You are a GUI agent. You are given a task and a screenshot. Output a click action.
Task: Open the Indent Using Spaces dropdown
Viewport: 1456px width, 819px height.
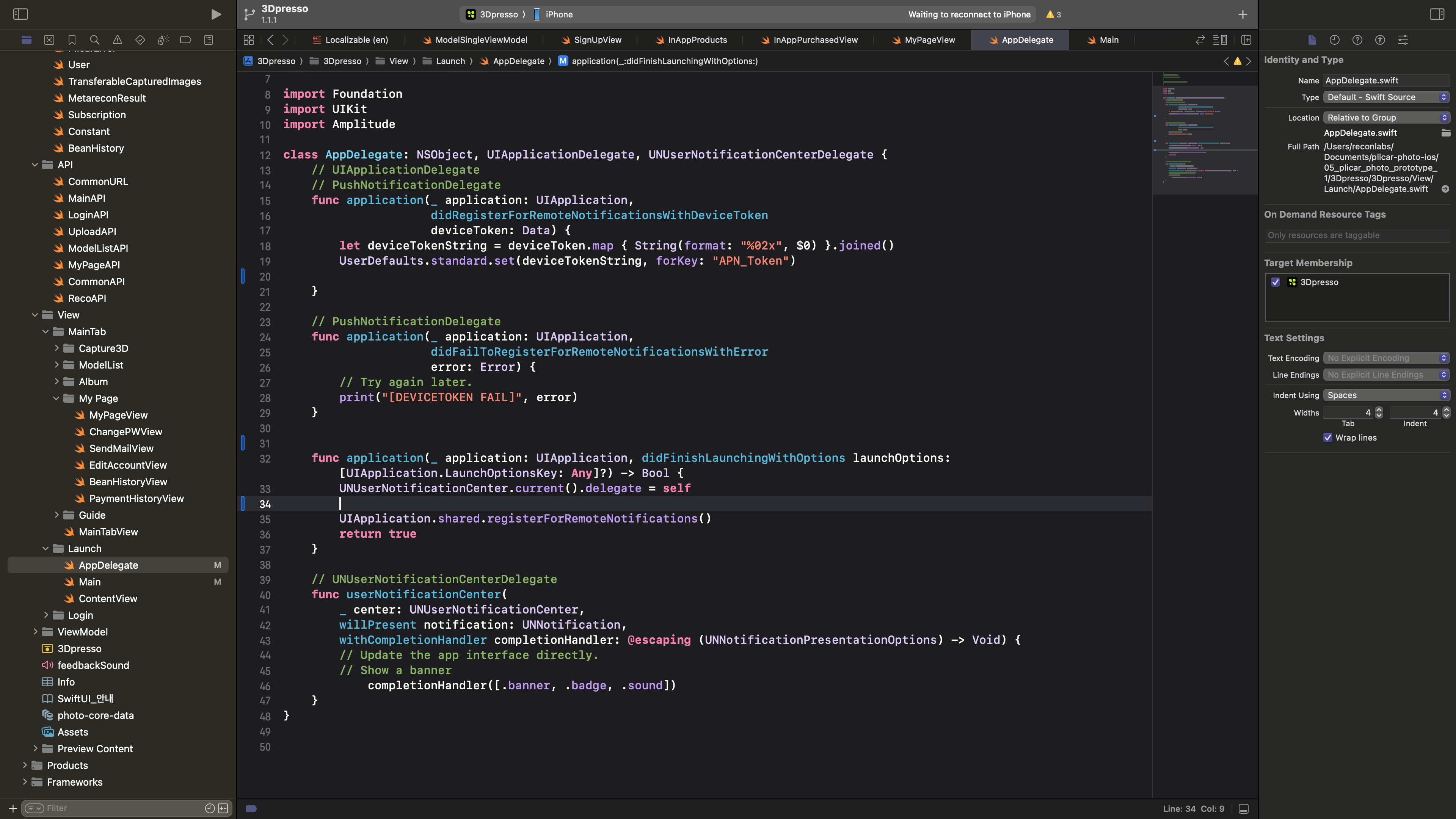(1385, 395)
